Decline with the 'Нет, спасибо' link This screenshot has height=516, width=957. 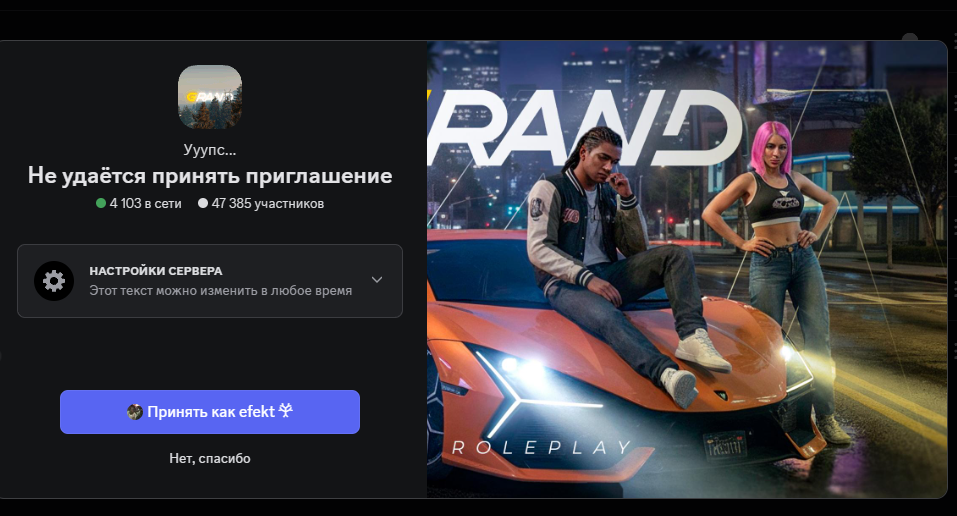click(x=210, y=459)
